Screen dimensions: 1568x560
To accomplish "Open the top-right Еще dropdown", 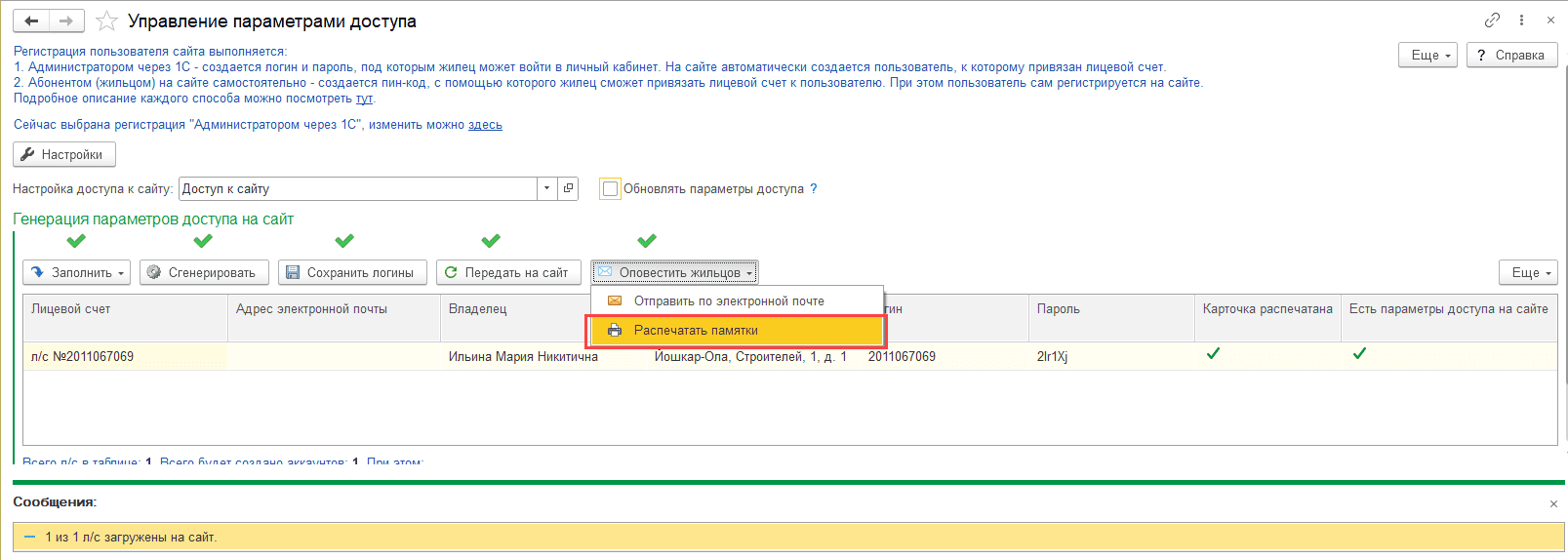I will 1429,56.
